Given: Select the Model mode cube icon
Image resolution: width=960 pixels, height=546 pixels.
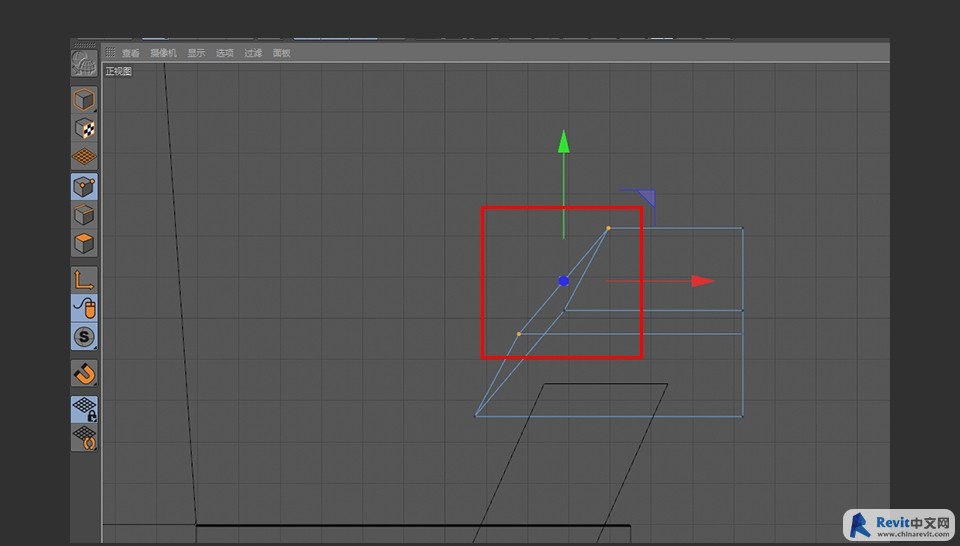Looking at the screenshot, I should [84, 100].
